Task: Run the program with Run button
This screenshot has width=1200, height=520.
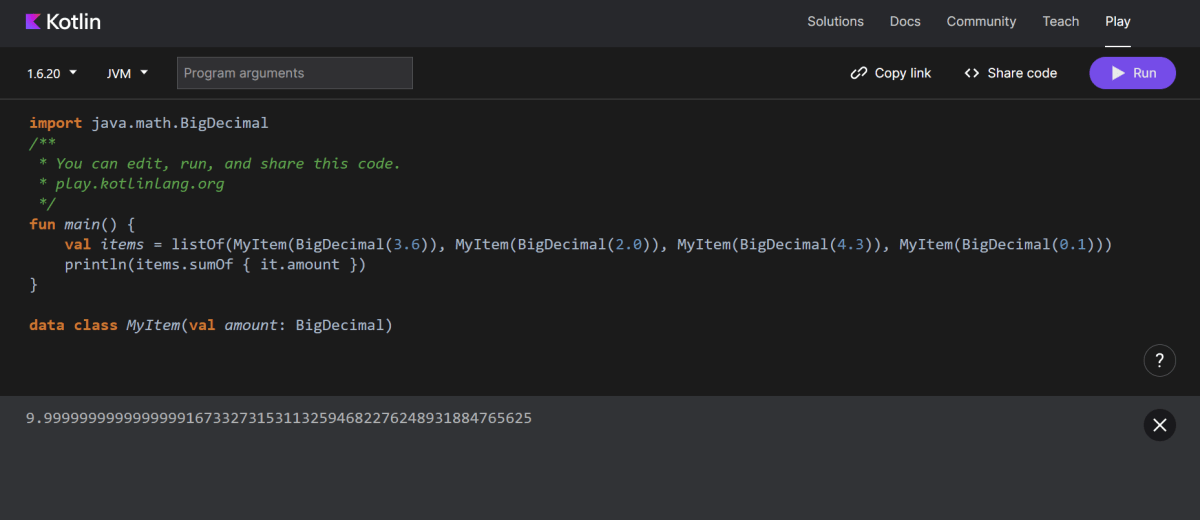Action: point(1132,73)
